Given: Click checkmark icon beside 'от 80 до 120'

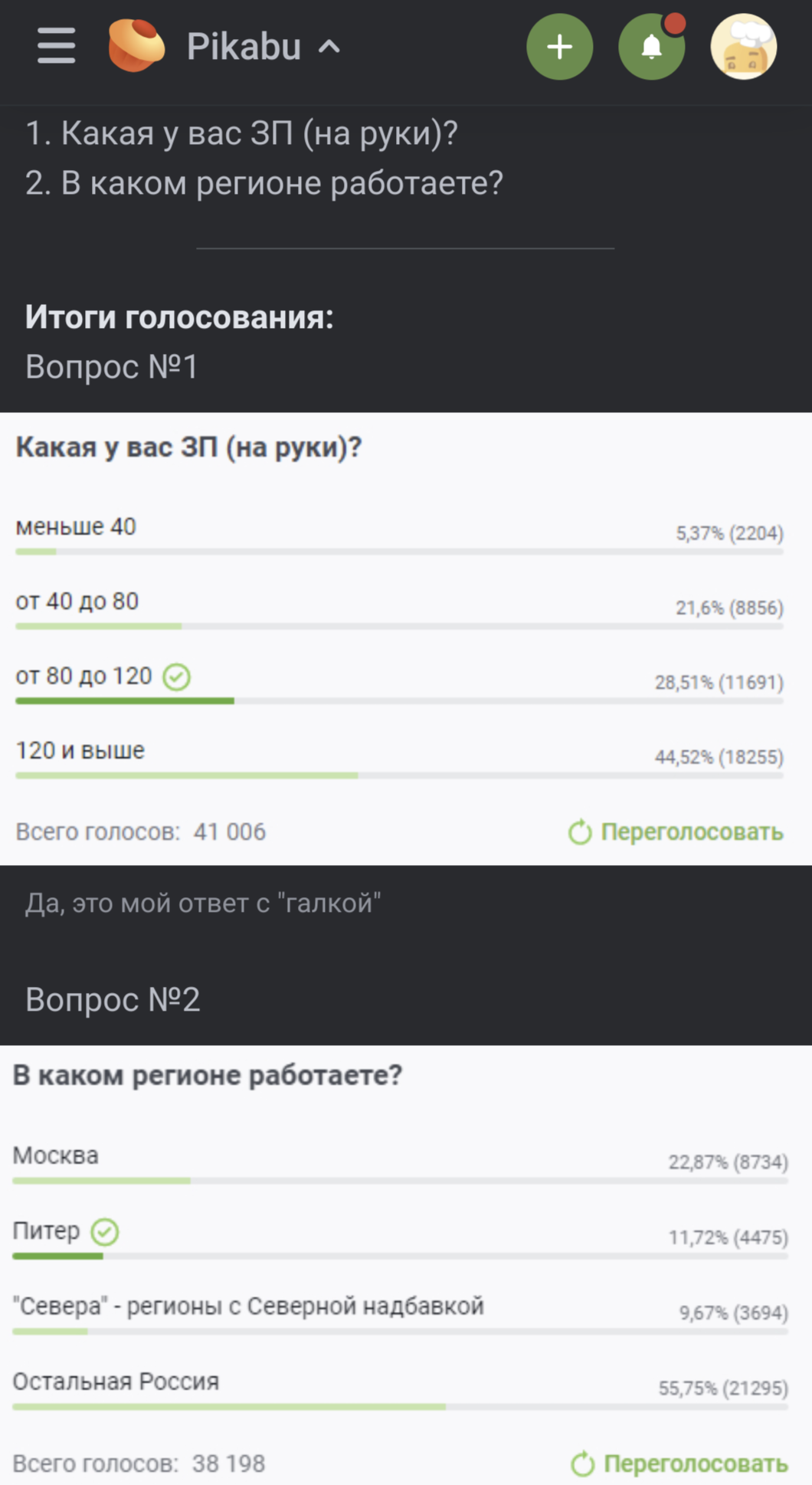Looking at the screenshot, I should point(177,677).
